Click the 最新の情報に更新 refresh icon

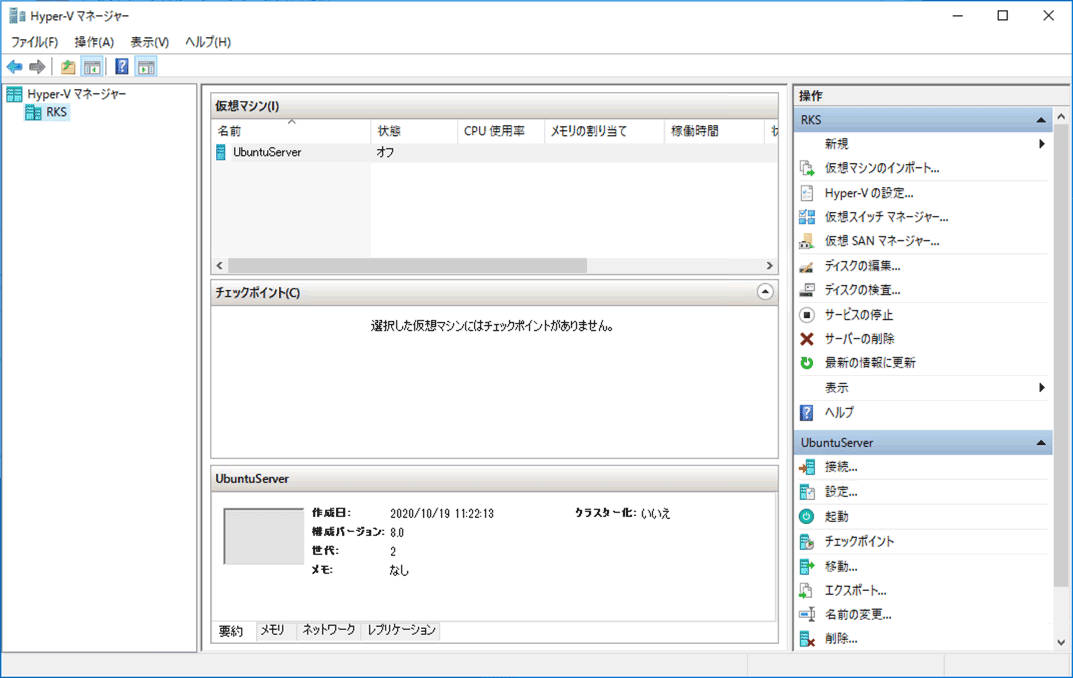807,363
